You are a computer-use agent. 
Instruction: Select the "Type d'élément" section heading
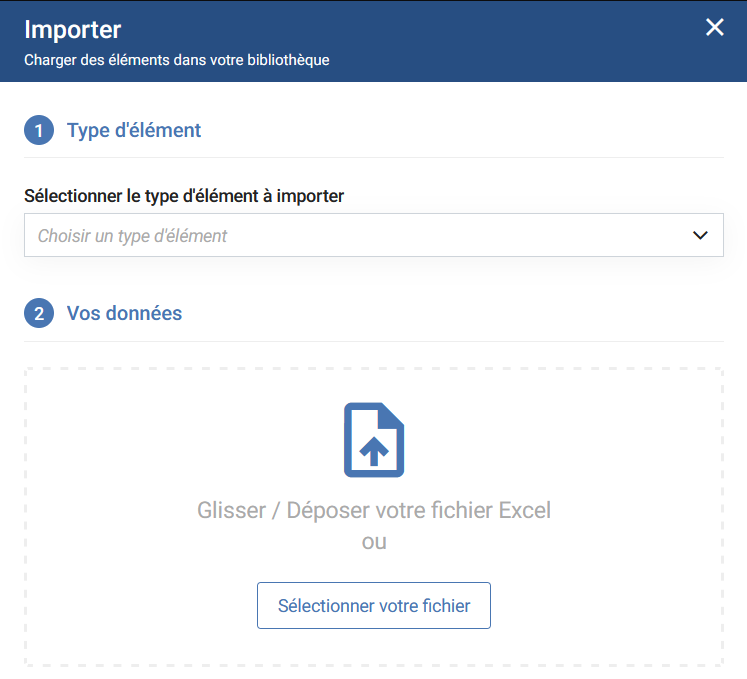(134, 130)
